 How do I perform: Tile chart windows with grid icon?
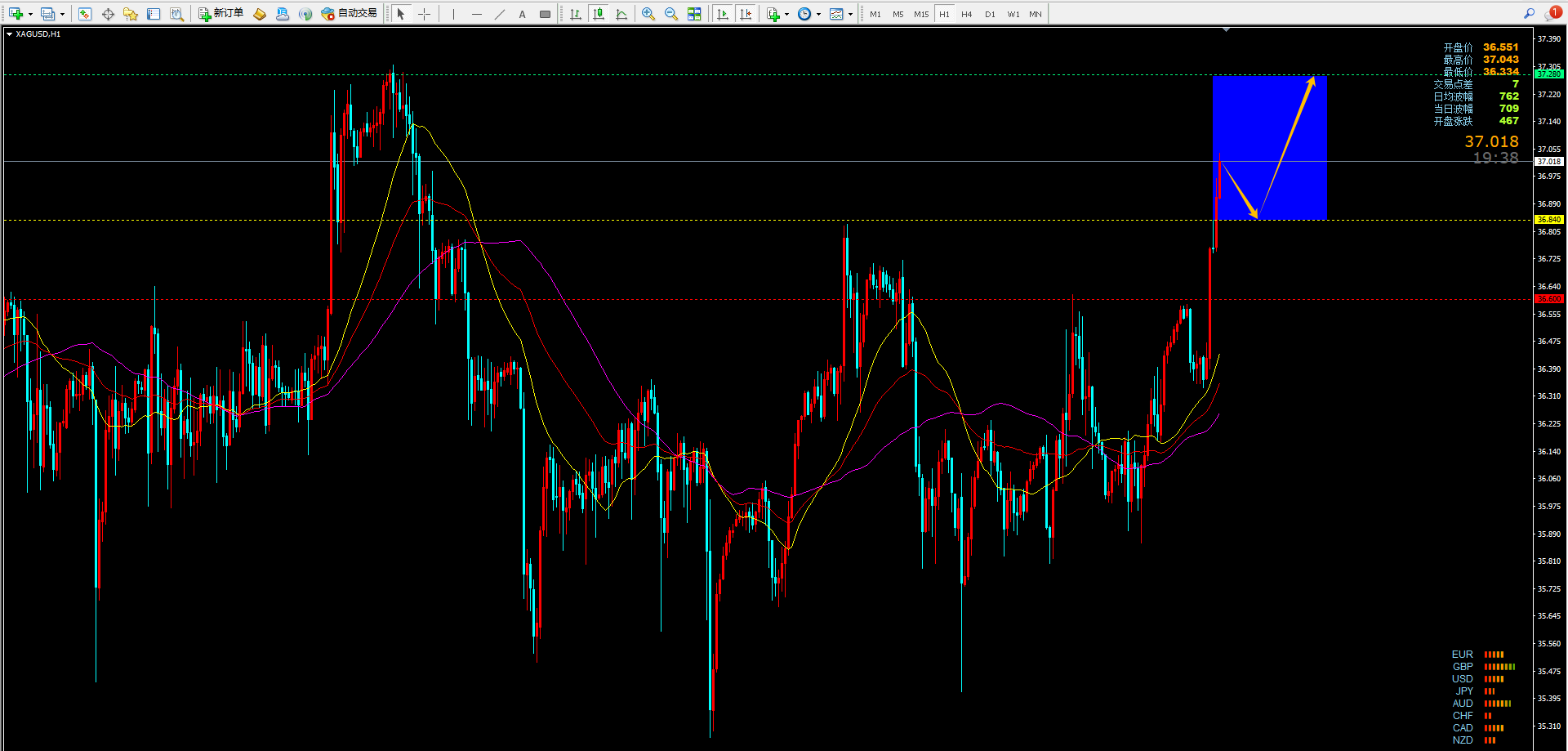tap(694, 14)
